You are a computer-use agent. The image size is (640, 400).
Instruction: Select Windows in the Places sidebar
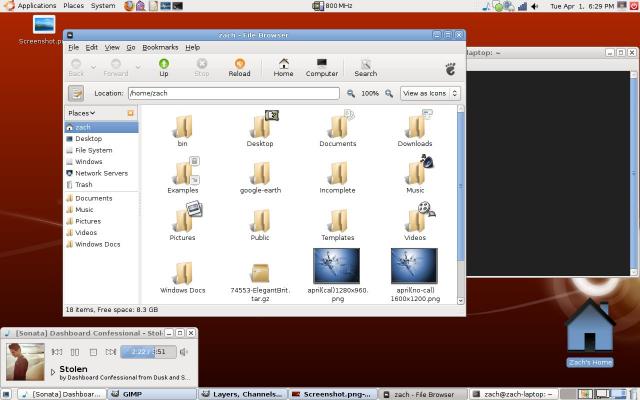101,162
